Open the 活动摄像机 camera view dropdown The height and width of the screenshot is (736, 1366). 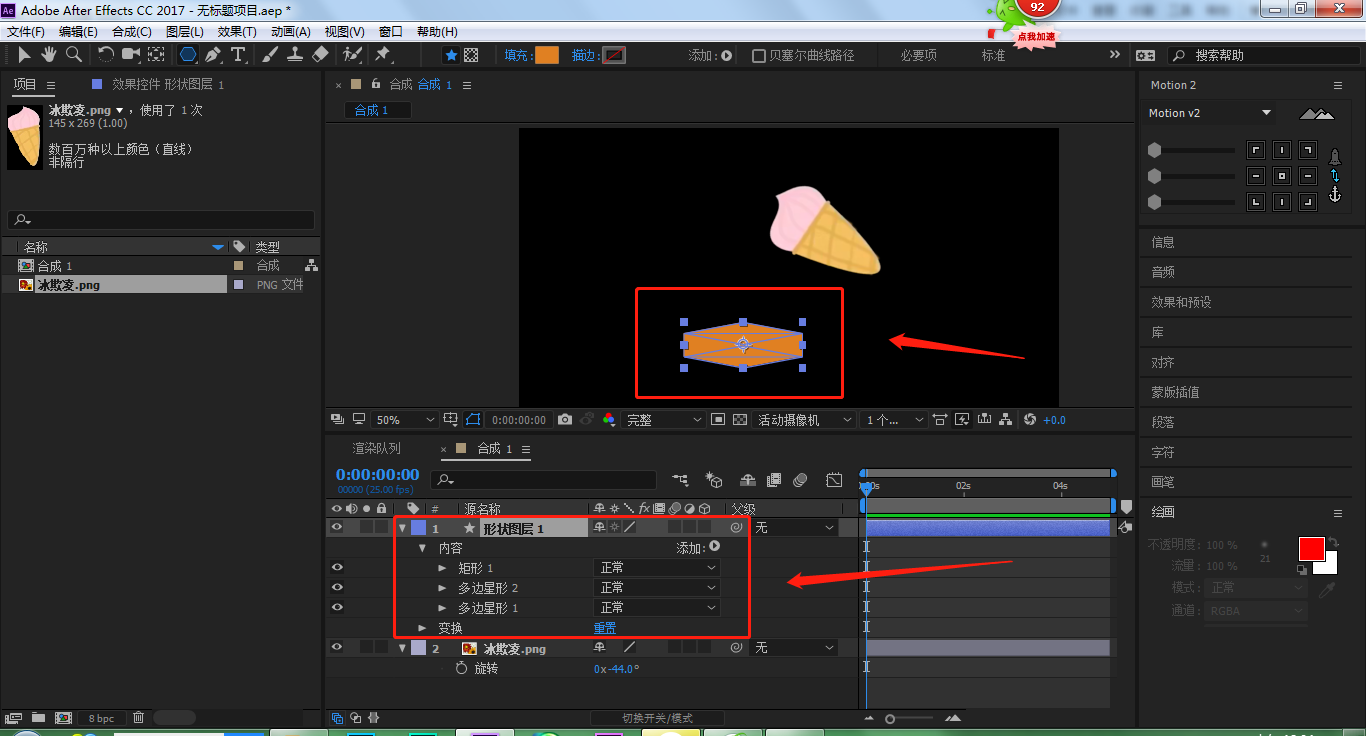pos(805,420)
